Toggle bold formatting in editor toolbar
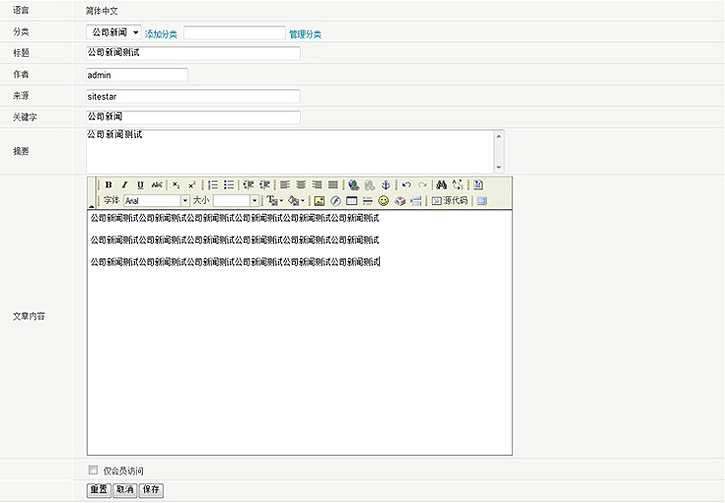This screenshot has width=725, height=503. pos(109,185)
